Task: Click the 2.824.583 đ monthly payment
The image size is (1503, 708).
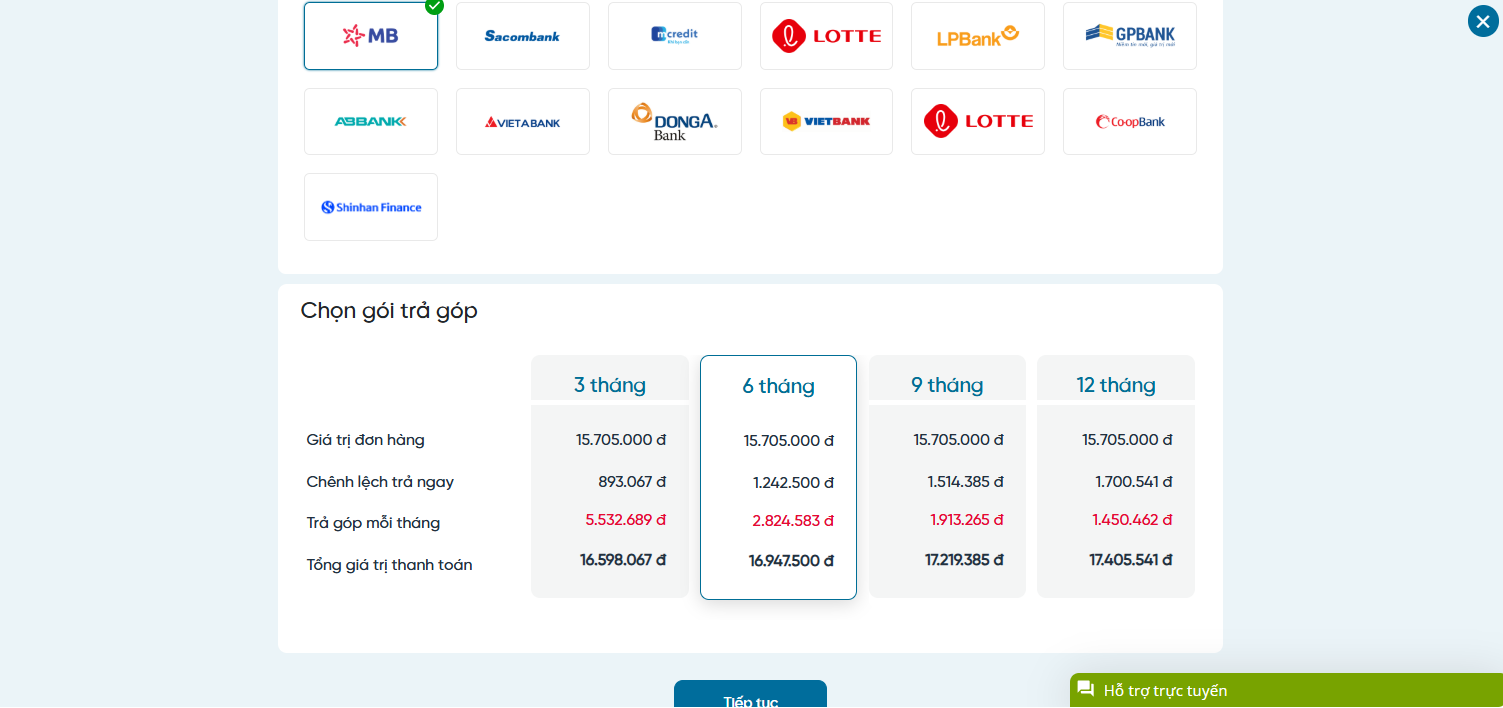Action: [793, 521]
